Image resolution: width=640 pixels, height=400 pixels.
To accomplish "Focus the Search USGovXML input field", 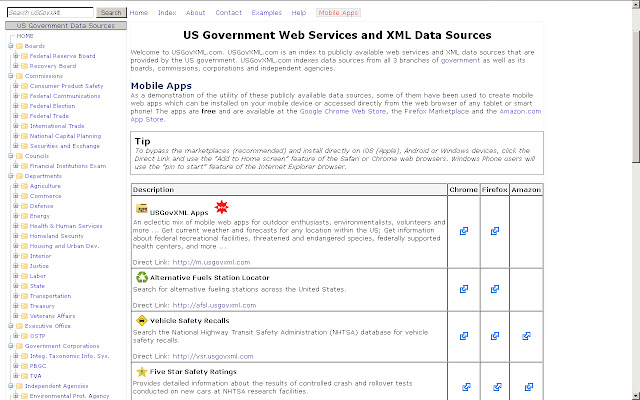I will [50, 13].
